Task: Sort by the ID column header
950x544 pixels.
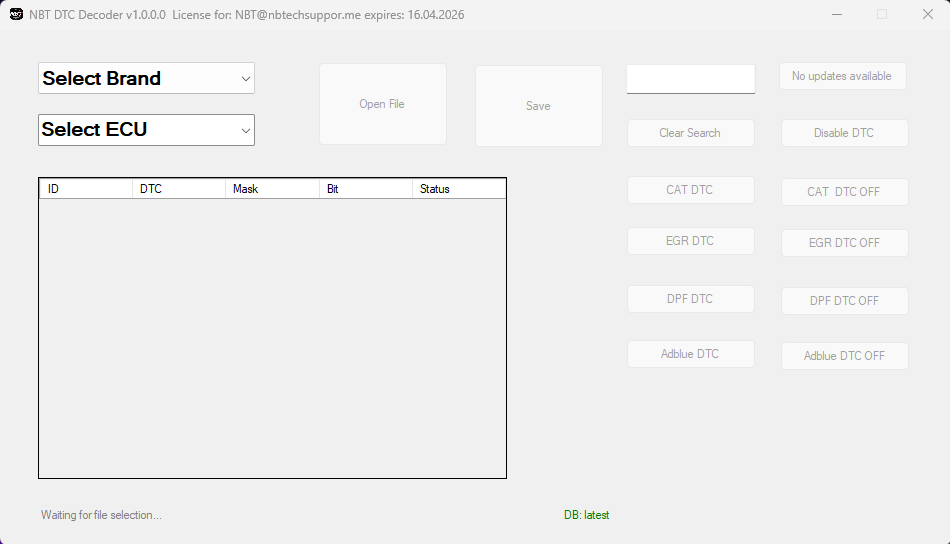Action: click(86, 189)
